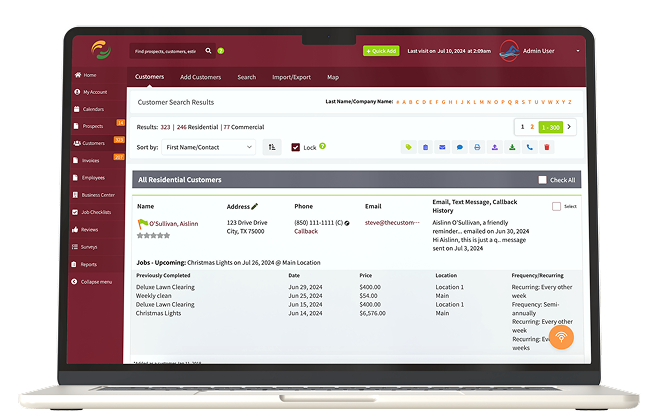This screenshot has height=414, width=658.
Task: Click the printer icon in toolbar
Action: click(x=477, y=147)
